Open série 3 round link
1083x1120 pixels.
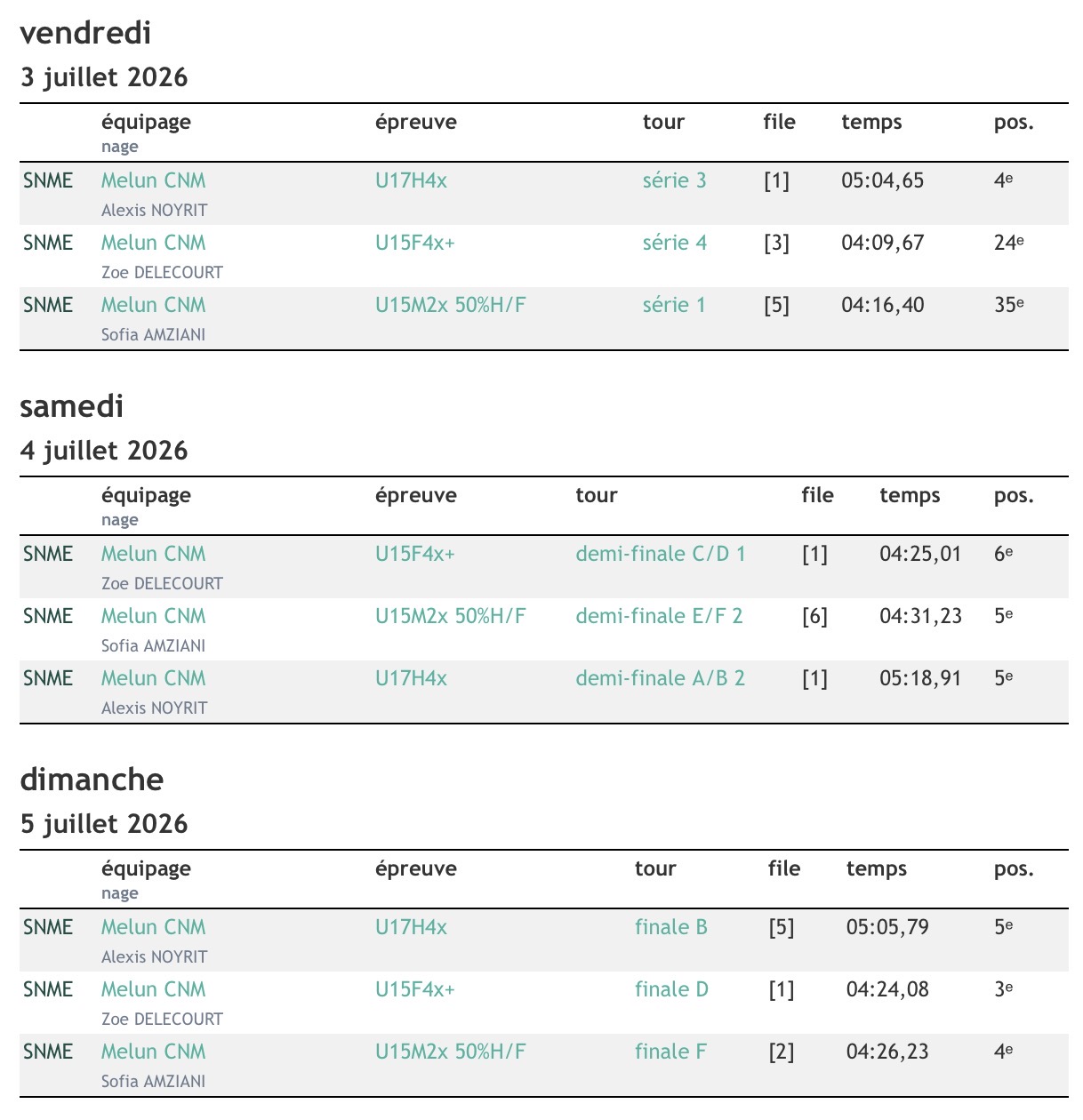pos(674,180)
